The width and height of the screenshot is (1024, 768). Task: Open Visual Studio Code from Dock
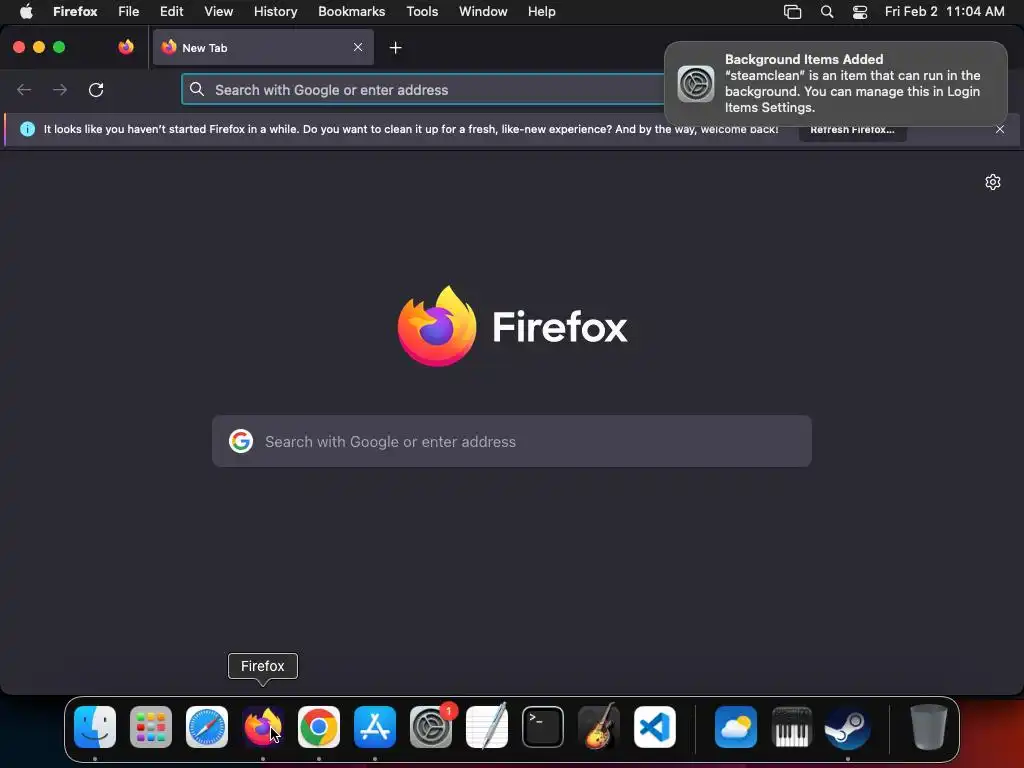655,727
